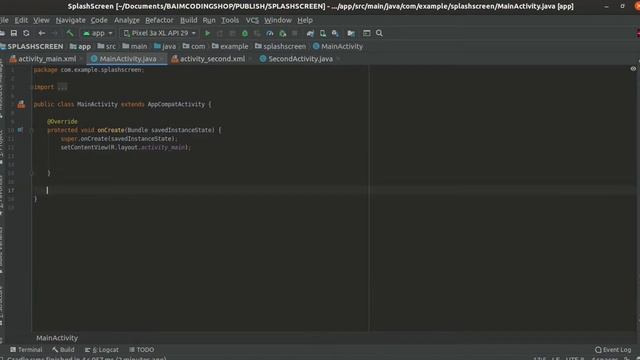Screen dimensions: 640x360
Task: Collapse the onCreate method fold marker
Action: [32, 130]
